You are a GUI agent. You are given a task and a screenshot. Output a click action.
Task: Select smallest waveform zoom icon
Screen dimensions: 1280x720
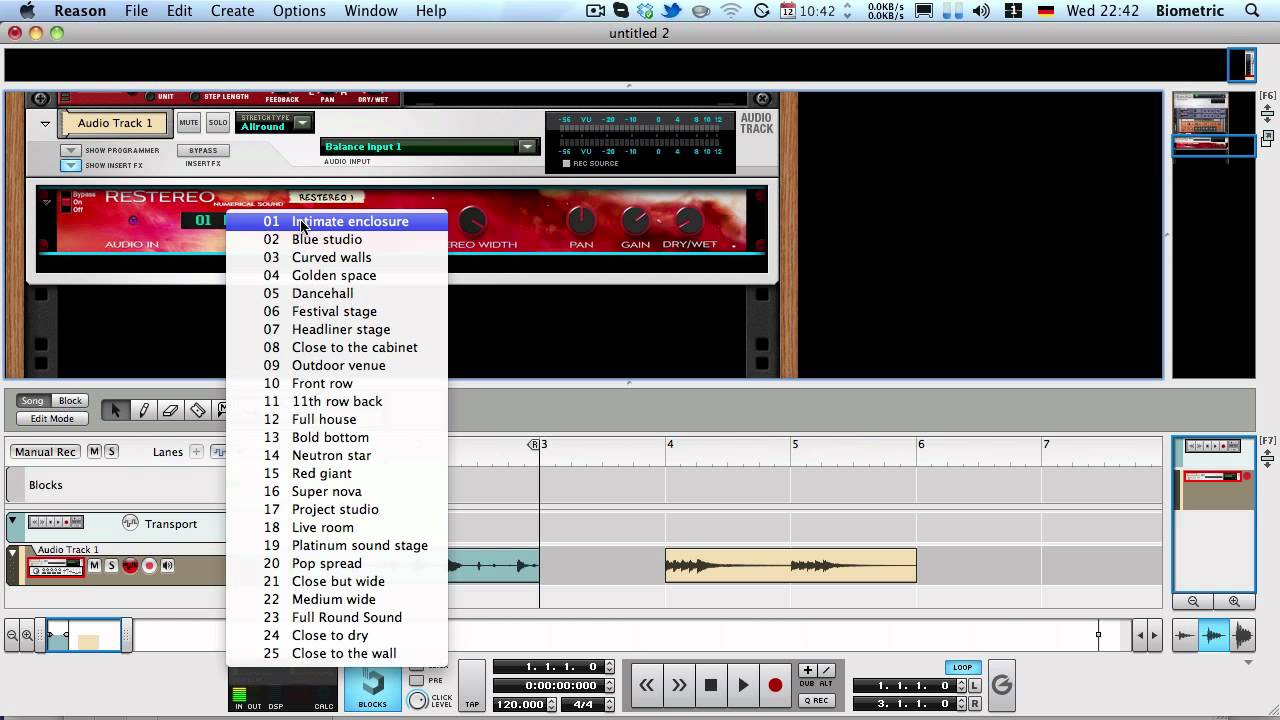(x=1185, y=635)
